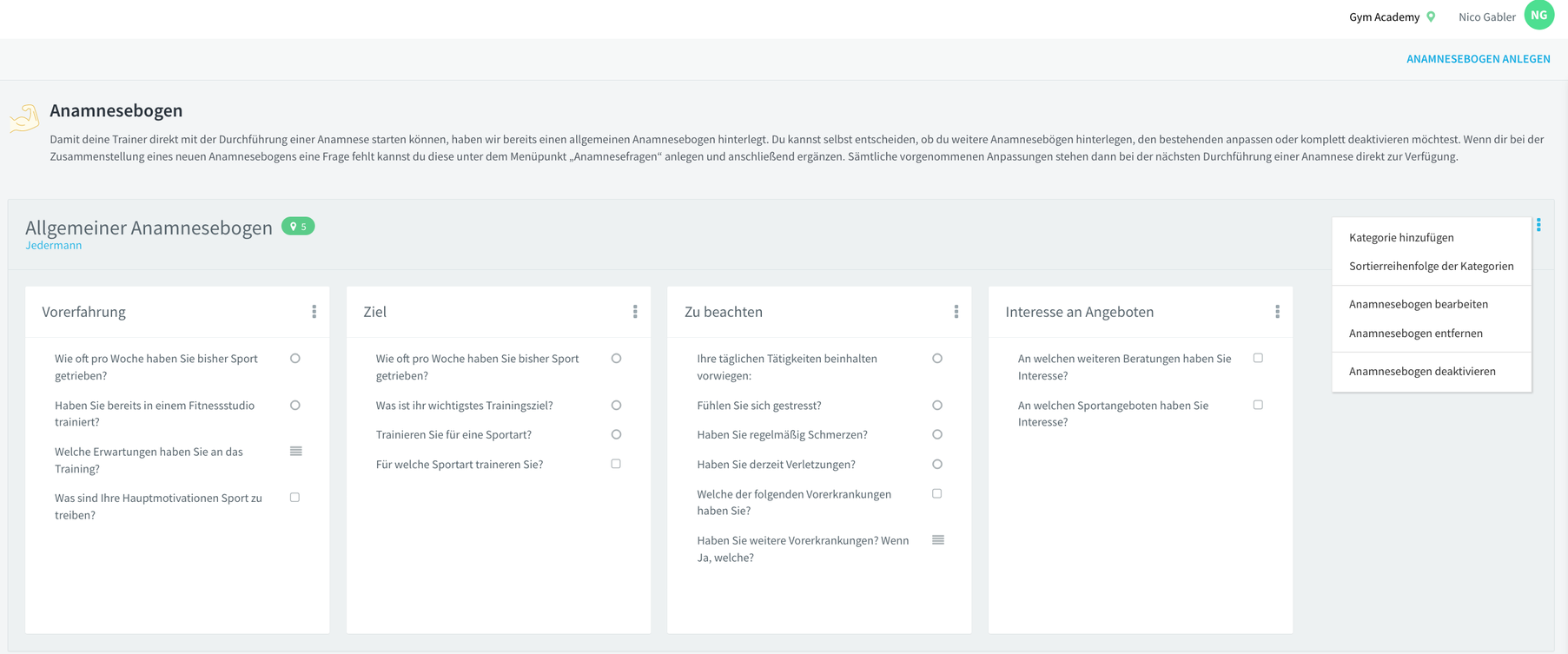This screenshot has height=654, width=1568.
Task: Open the NG user avatar menu
Action: click(x=1539, y=15)
